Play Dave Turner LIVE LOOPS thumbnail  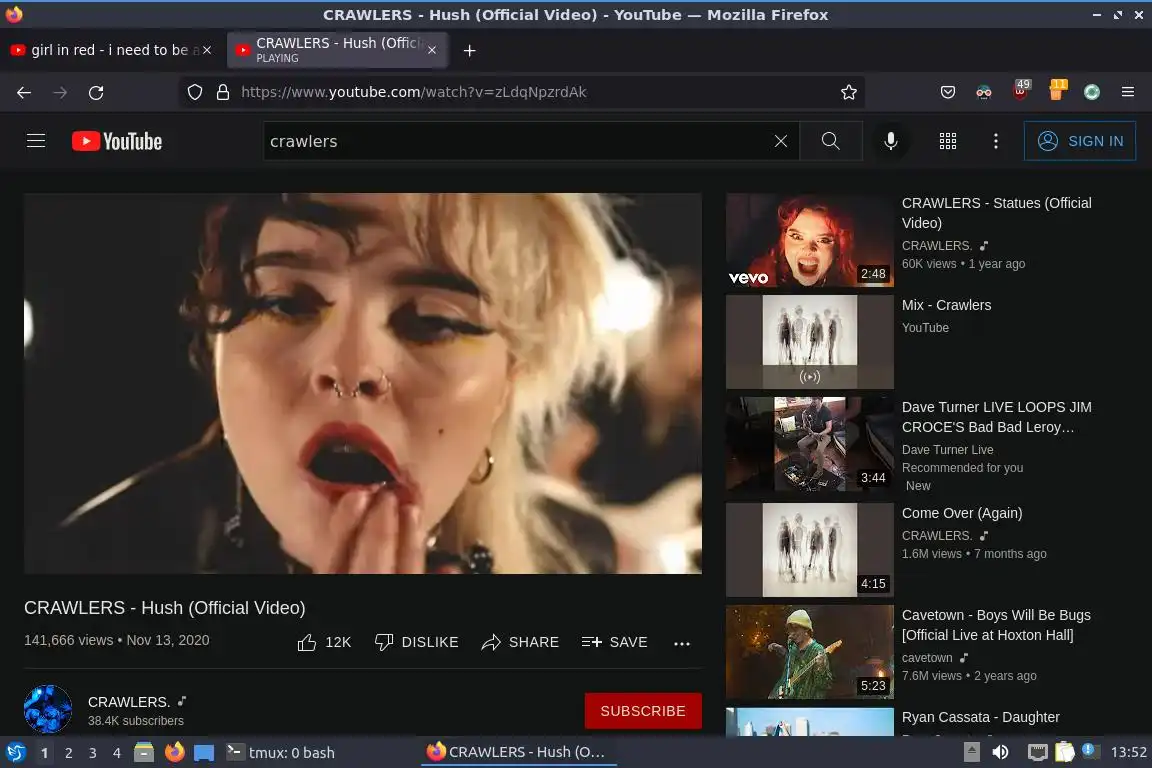point(810,444)
